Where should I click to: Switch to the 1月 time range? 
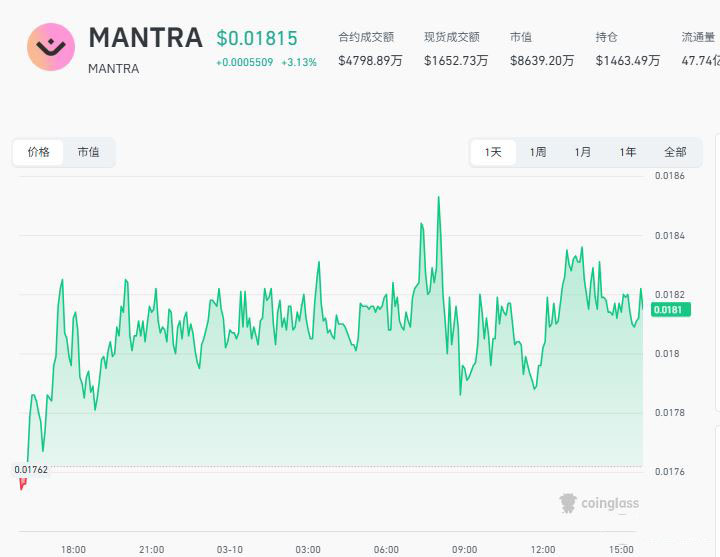coord(583,152)
